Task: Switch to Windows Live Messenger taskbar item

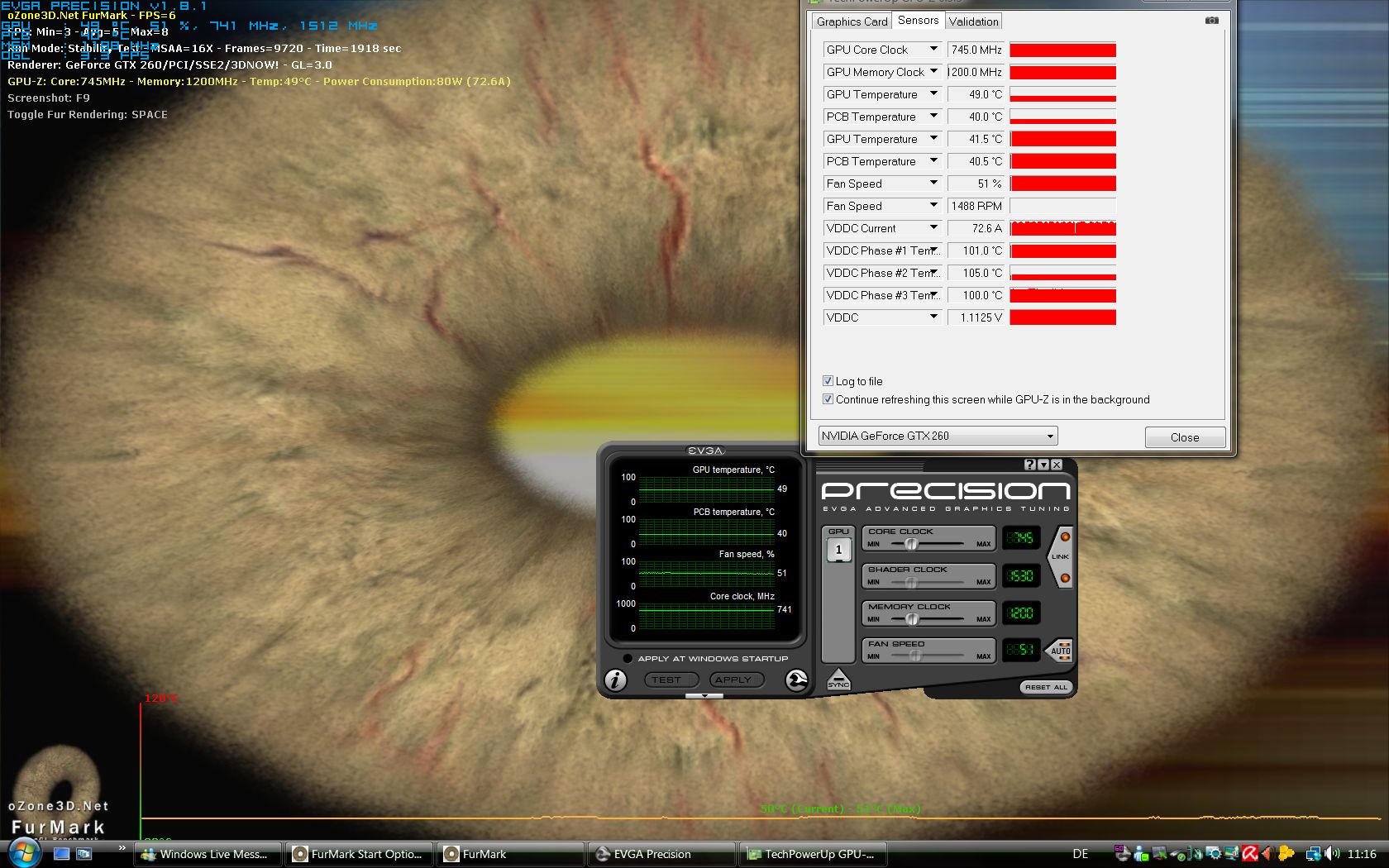Action: [208, 854]
